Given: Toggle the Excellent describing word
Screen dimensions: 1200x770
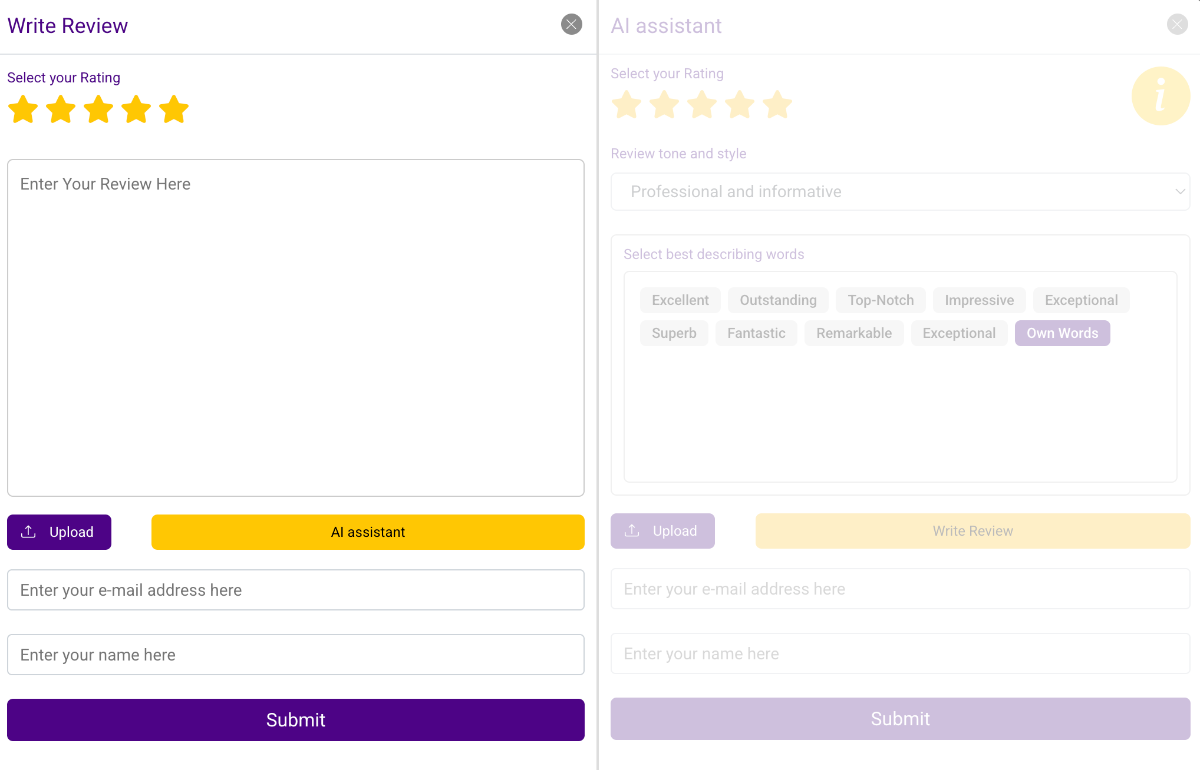Looking at the screenshot, I should (680, 300).
